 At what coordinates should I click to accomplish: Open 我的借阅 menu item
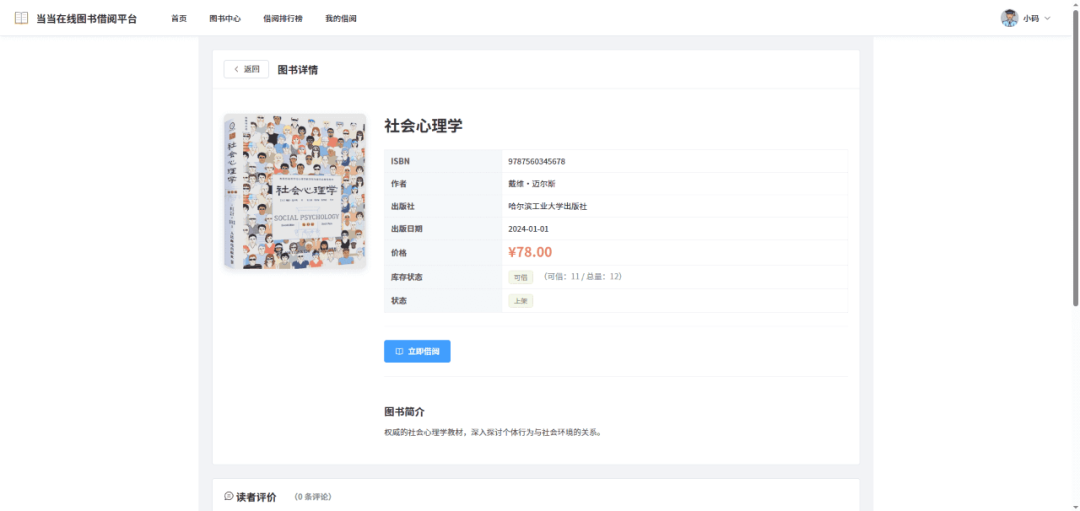pyautogui.click(x=341, y=19)
